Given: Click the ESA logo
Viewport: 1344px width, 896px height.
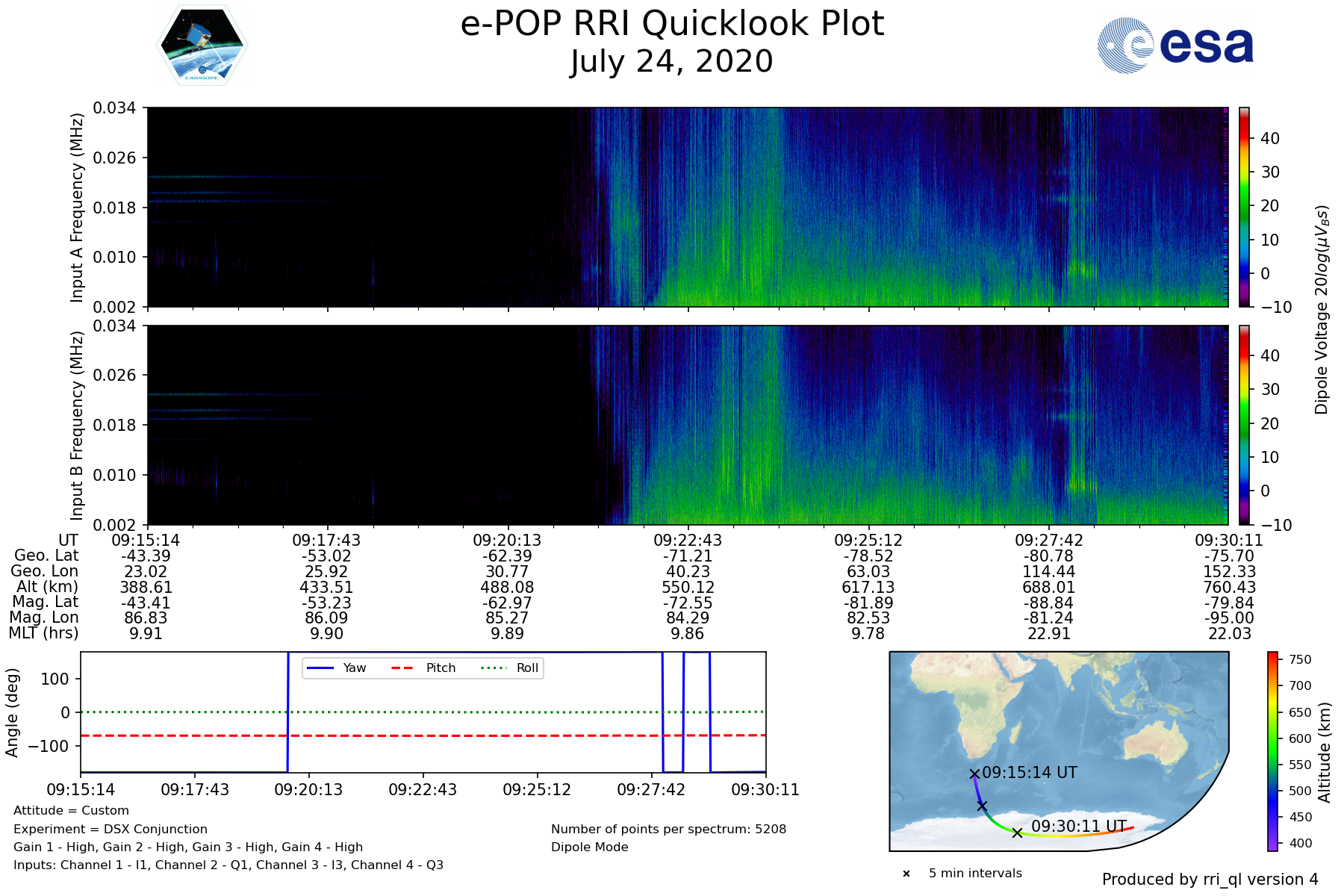Looking at the screenshot, I should (1175, 46).
